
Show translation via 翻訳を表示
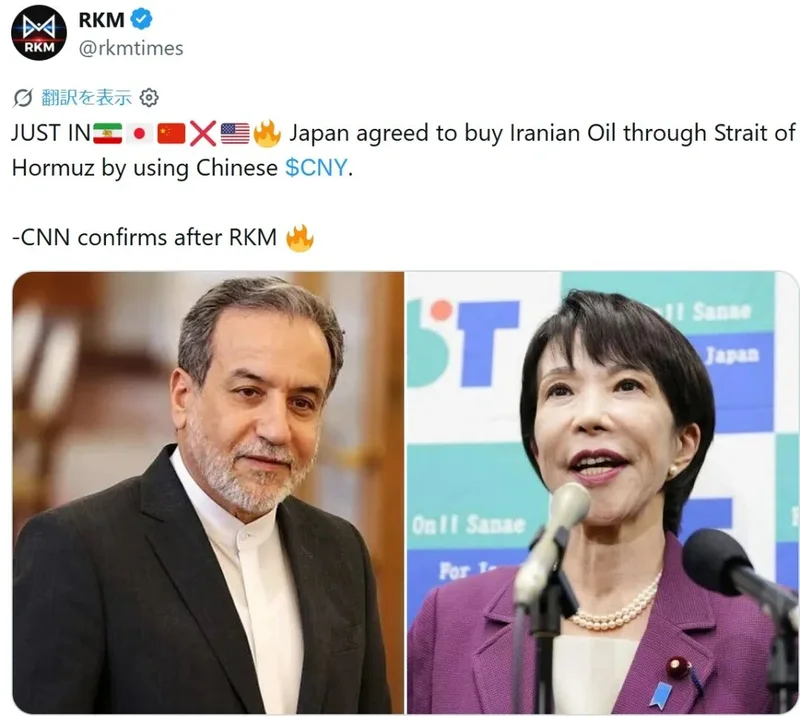click(86, 97)
